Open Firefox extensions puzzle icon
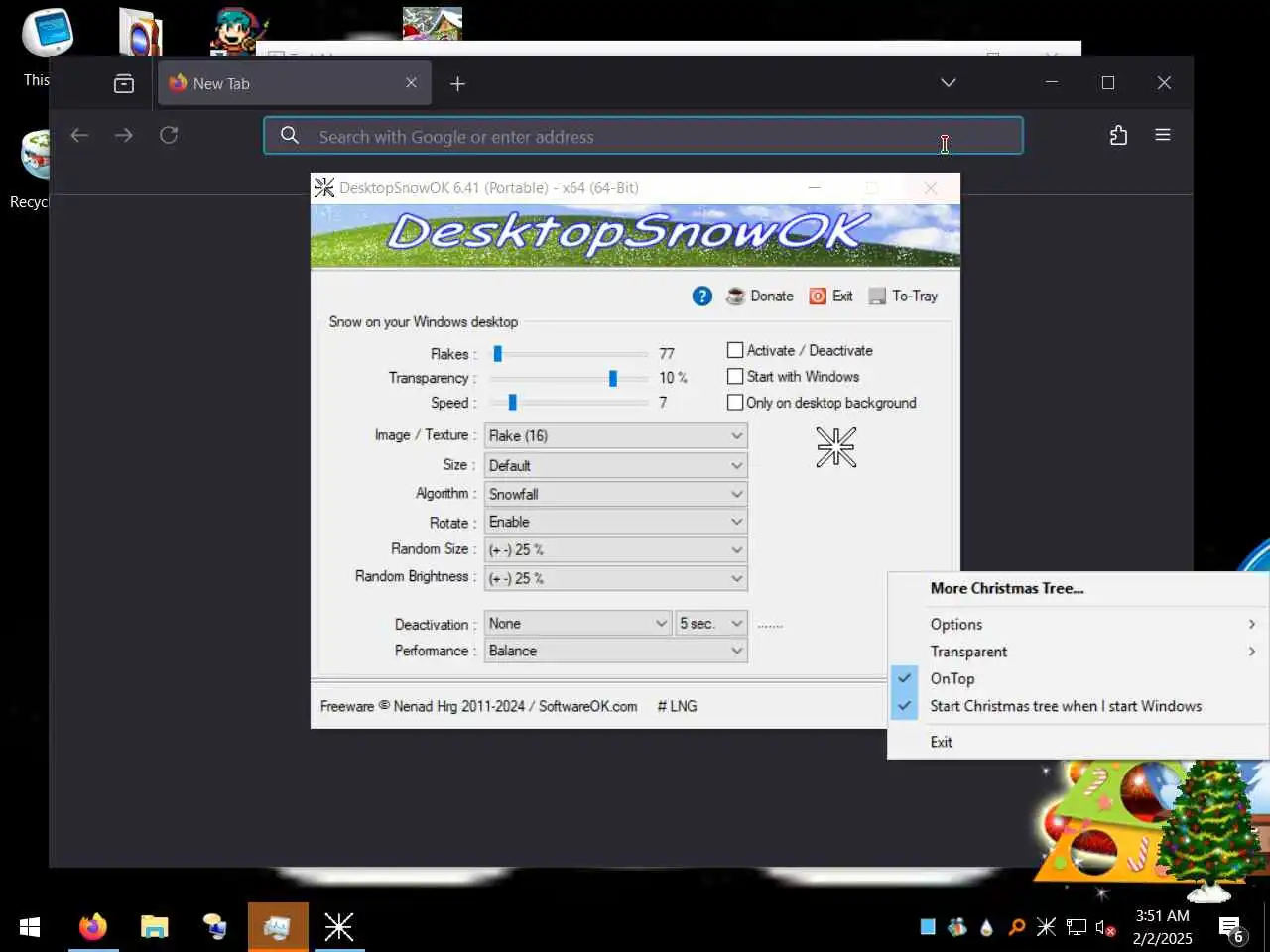 coord(1118,135)
